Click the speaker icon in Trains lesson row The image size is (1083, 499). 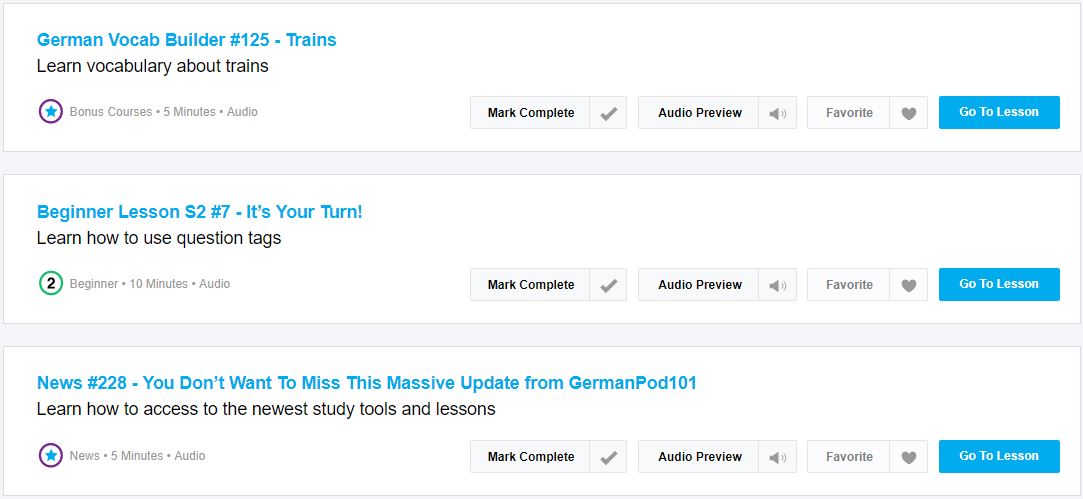[778, 114]
